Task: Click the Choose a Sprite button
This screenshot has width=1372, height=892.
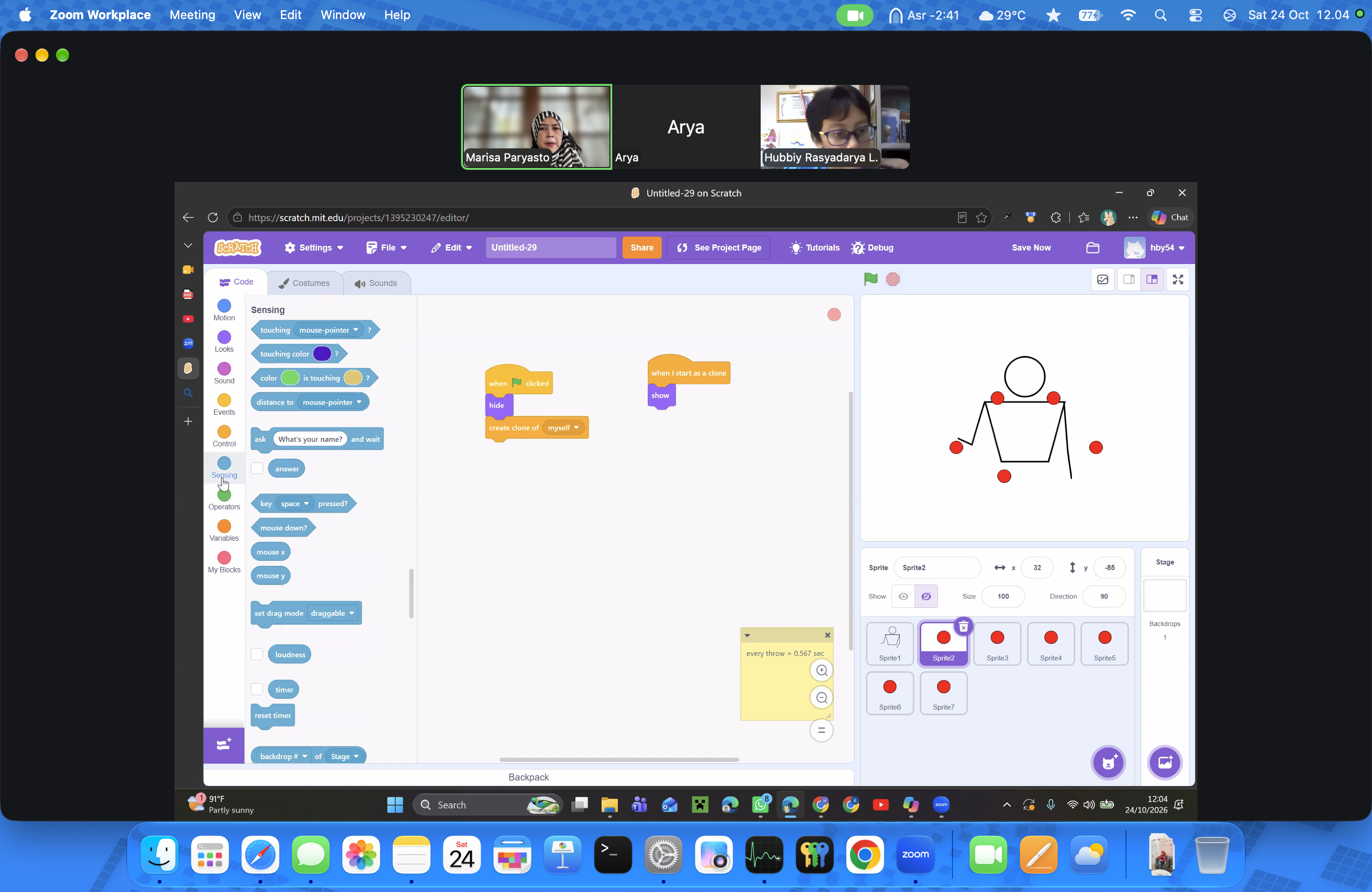Action: coord(1108,762)
